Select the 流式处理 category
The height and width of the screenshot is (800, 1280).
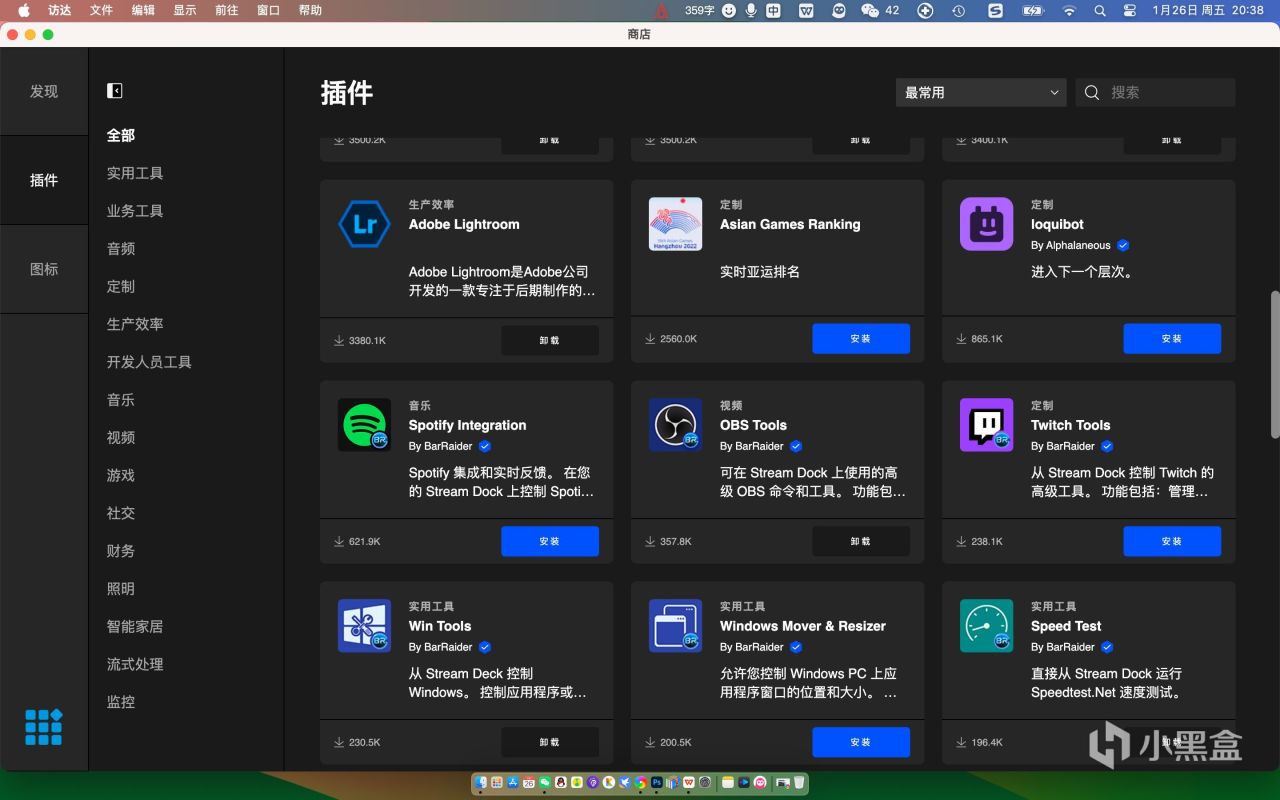click(x=135, y=664)
